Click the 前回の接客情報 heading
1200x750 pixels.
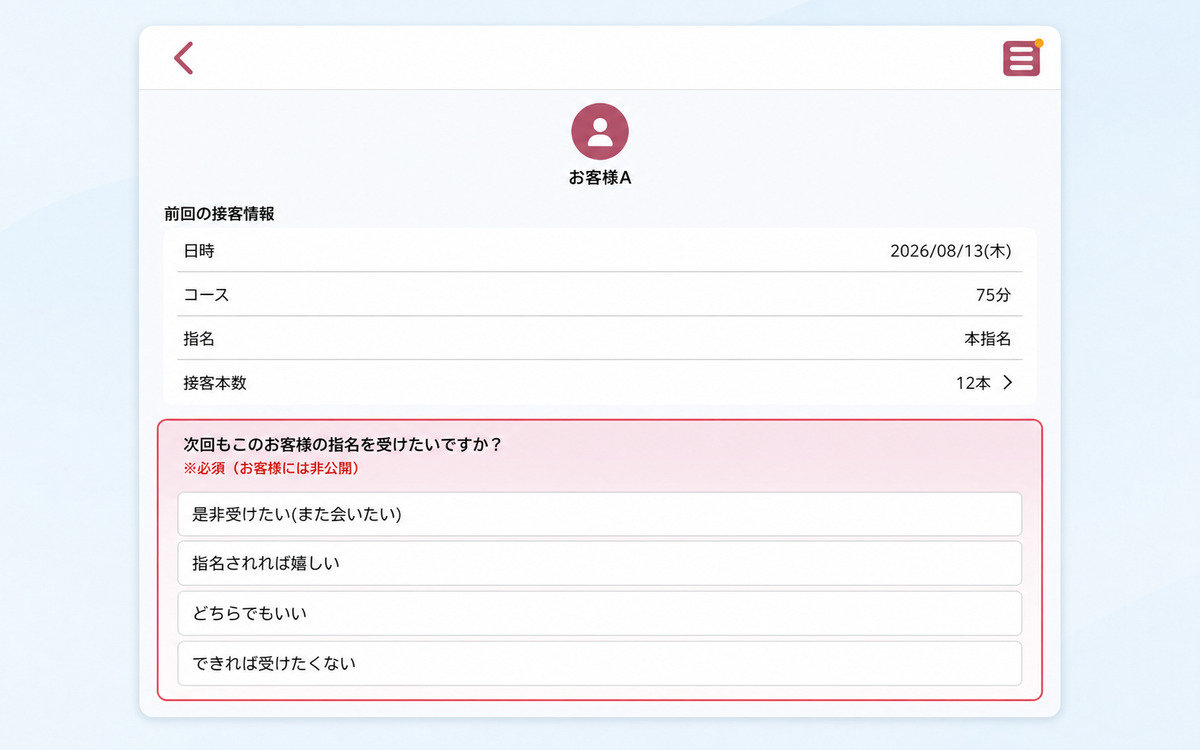click(220, 213)
